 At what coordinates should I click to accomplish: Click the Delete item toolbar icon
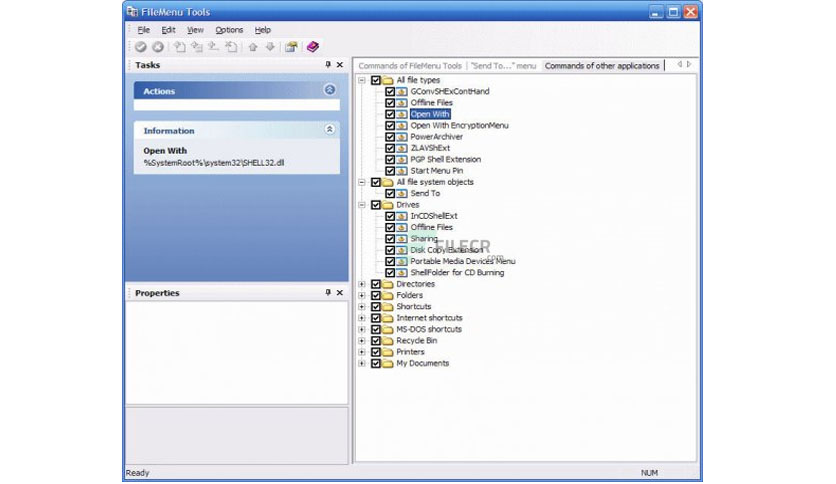(x=231, y=47)
